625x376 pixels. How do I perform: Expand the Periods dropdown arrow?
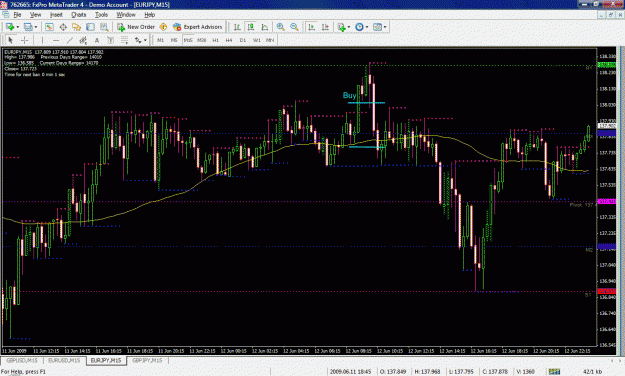coord(367,27)
